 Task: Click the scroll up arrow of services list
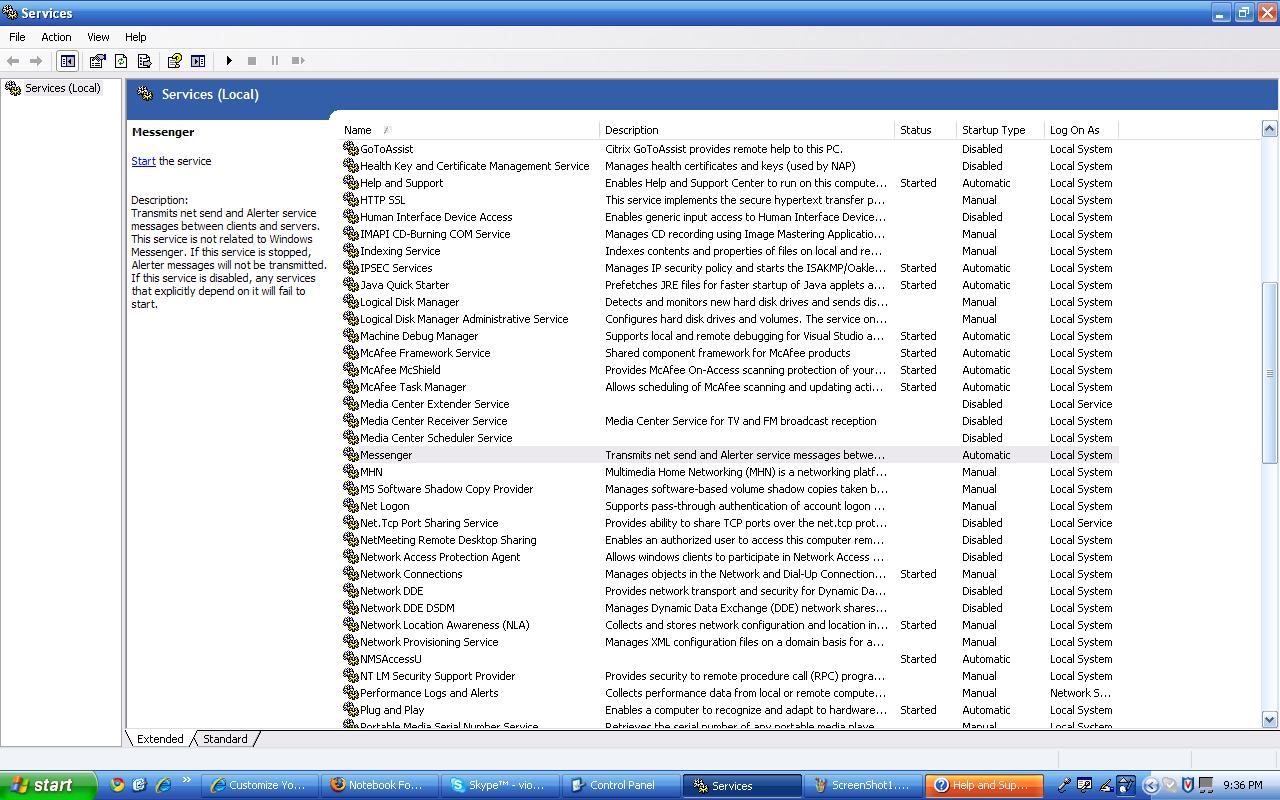(x=1269, y=128)
